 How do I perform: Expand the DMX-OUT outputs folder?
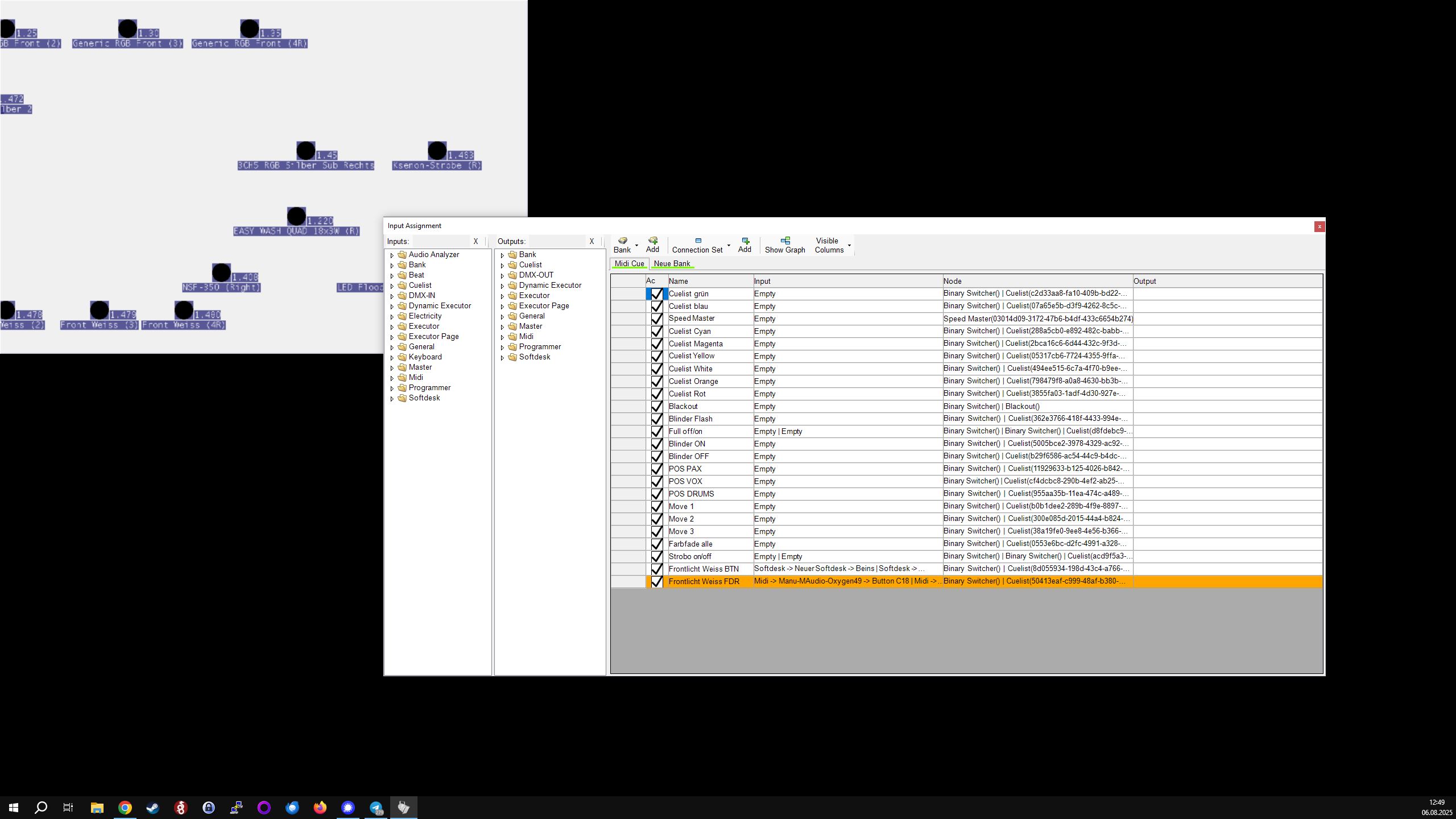(x=502, y=276)
